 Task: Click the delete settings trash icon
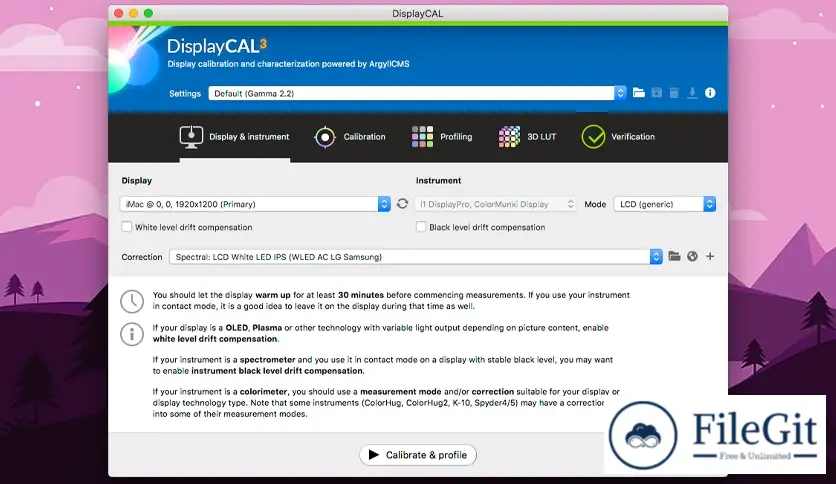tap(674, 93)
